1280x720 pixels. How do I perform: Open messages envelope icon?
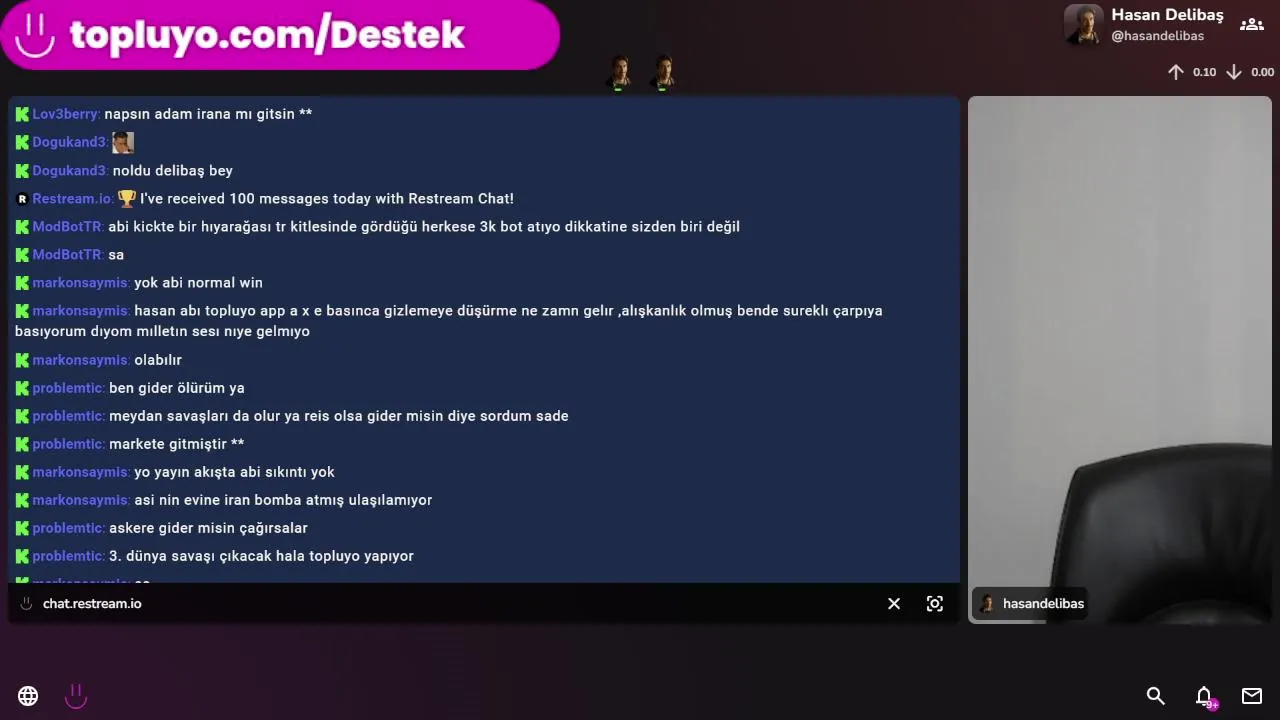click(1252, 696)
